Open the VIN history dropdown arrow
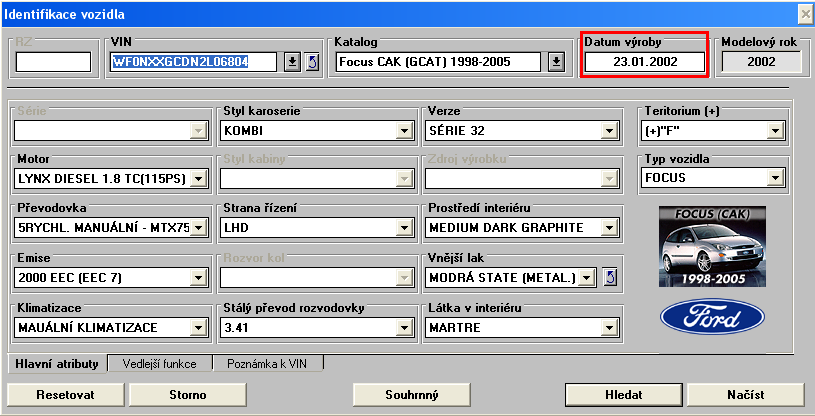Image resolution: width=815 pixels, height=416 pixels. click(x=292, y=62)
